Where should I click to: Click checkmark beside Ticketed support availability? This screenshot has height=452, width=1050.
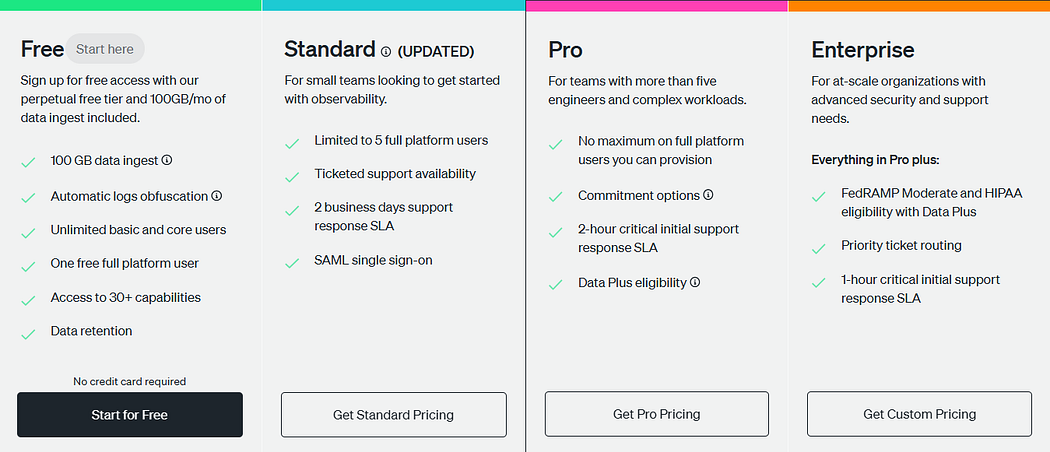[292, 176]
